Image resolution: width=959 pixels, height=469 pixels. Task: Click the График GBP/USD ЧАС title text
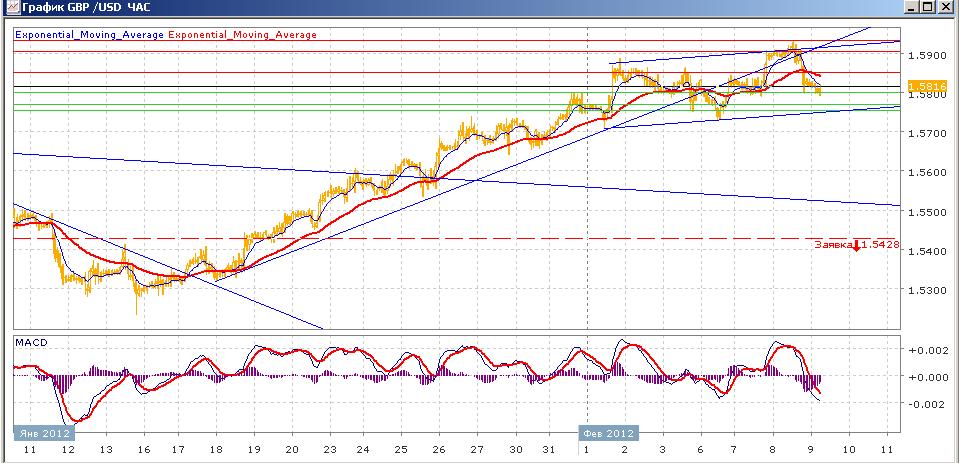86,8
